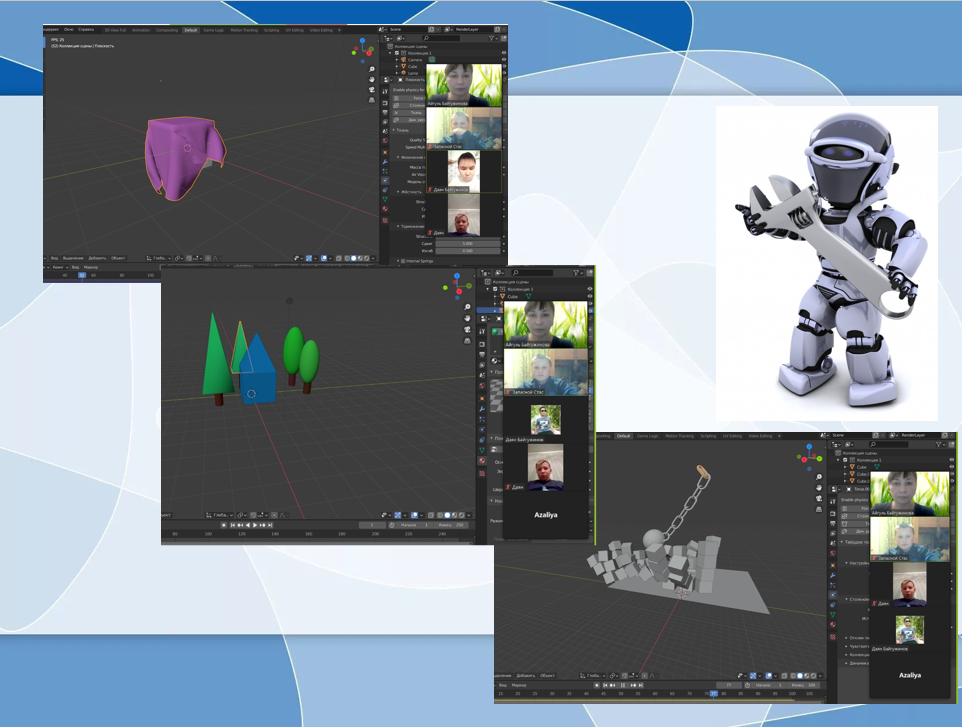Open the Глоба... orientation dropdown in trees viewport
The width and height of the screenshot is (962, 727).
pyautogui.click(x=222, y=515)
